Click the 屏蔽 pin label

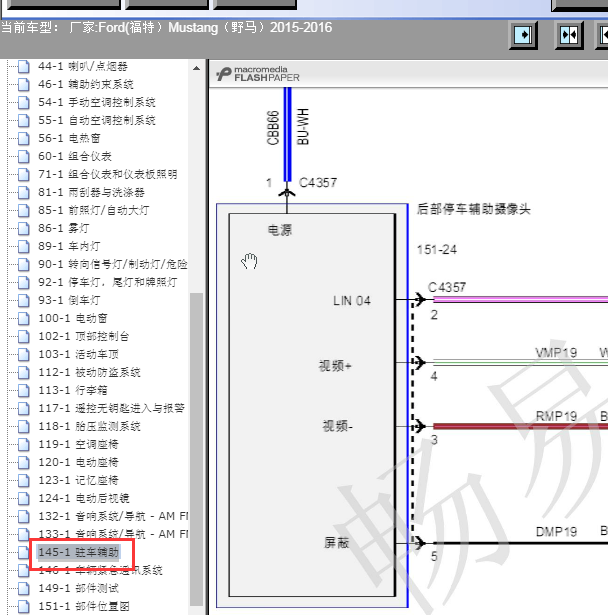tap(337, 543)
